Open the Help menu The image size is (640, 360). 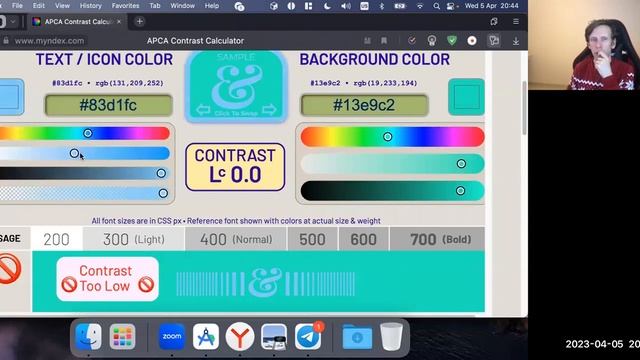[x=211, y=6]
